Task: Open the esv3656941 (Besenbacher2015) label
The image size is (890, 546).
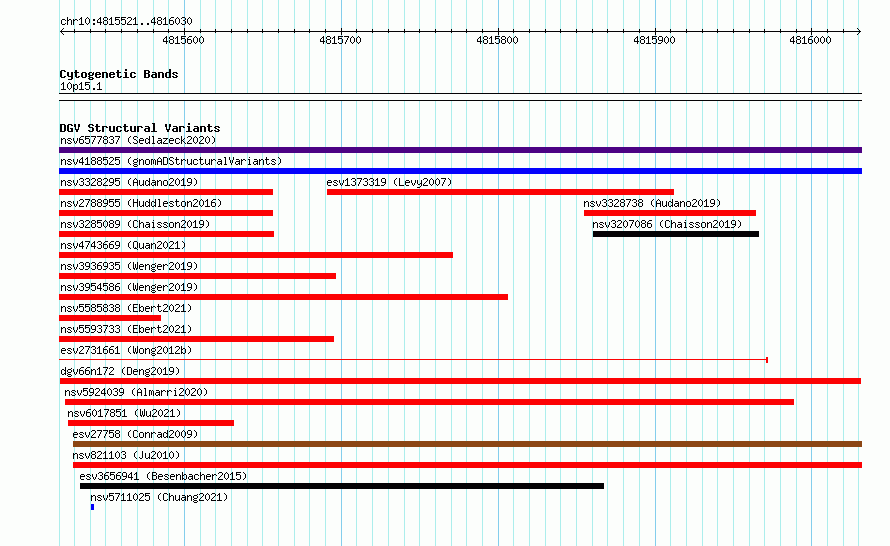Action: point(163,476)
